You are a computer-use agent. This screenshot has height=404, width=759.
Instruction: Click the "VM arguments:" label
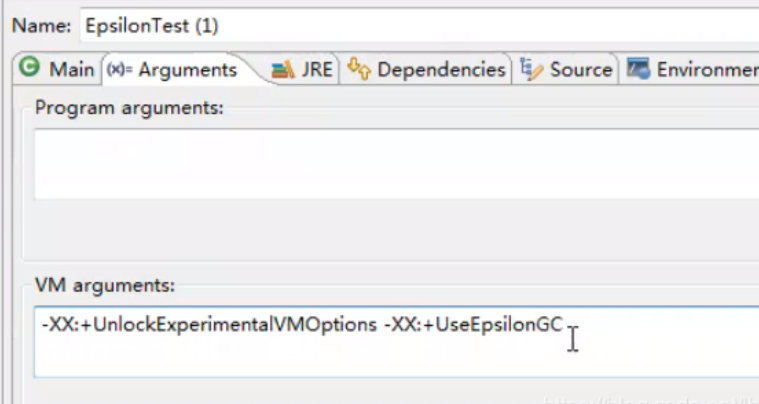[105, 286]
